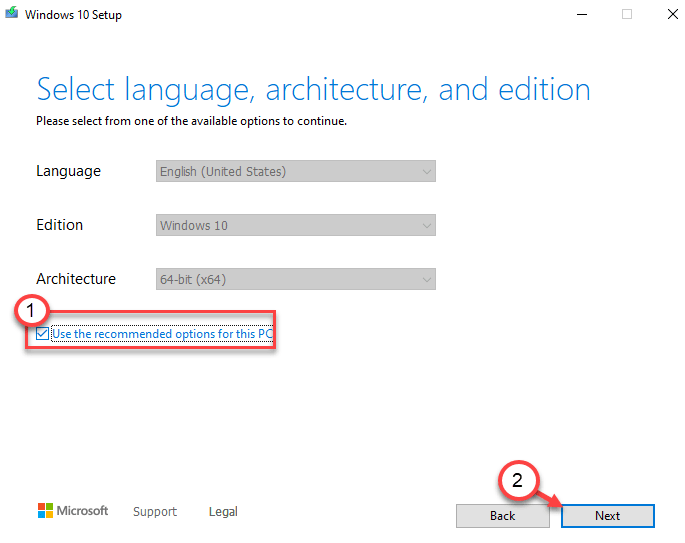Open the Language dropdown

(296, 171)
